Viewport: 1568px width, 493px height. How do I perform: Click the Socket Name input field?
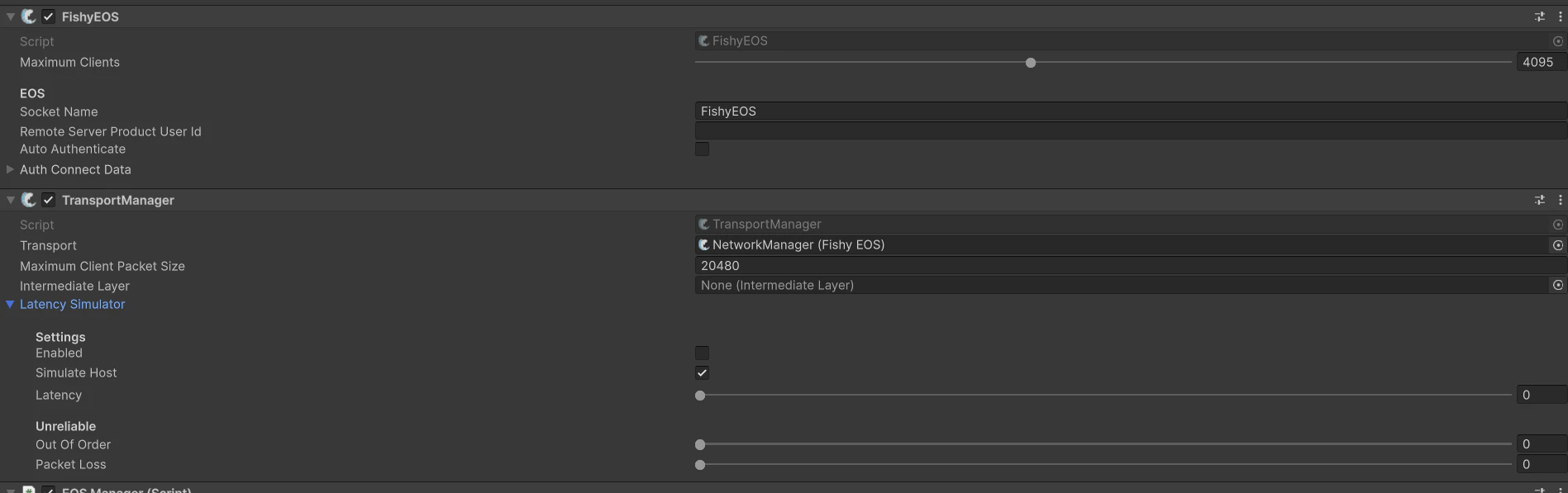[x=1131, y=111]
